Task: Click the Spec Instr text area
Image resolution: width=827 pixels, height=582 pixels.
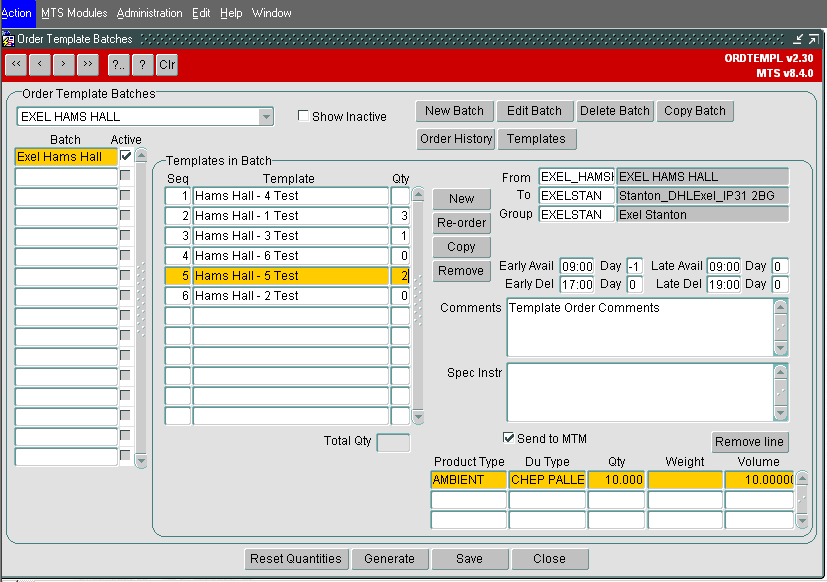Action: coord(640,392)
